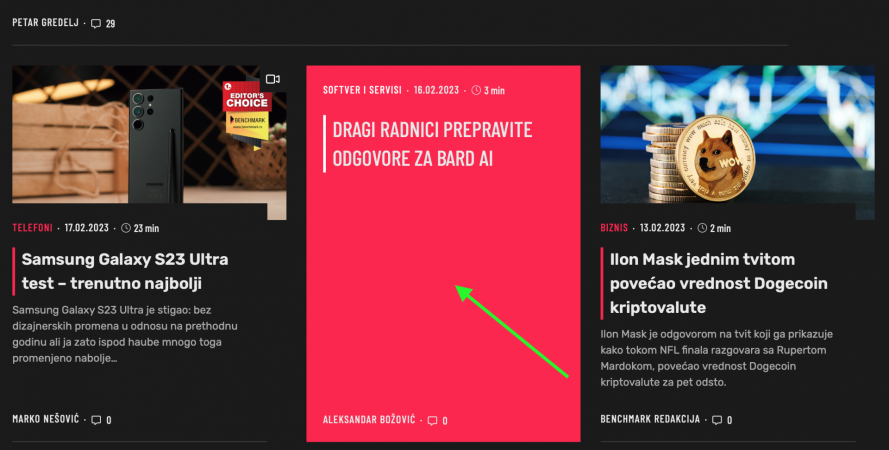Open TELEFONI category link
Screen dimensions: 889x450
[x=32, y=228]
